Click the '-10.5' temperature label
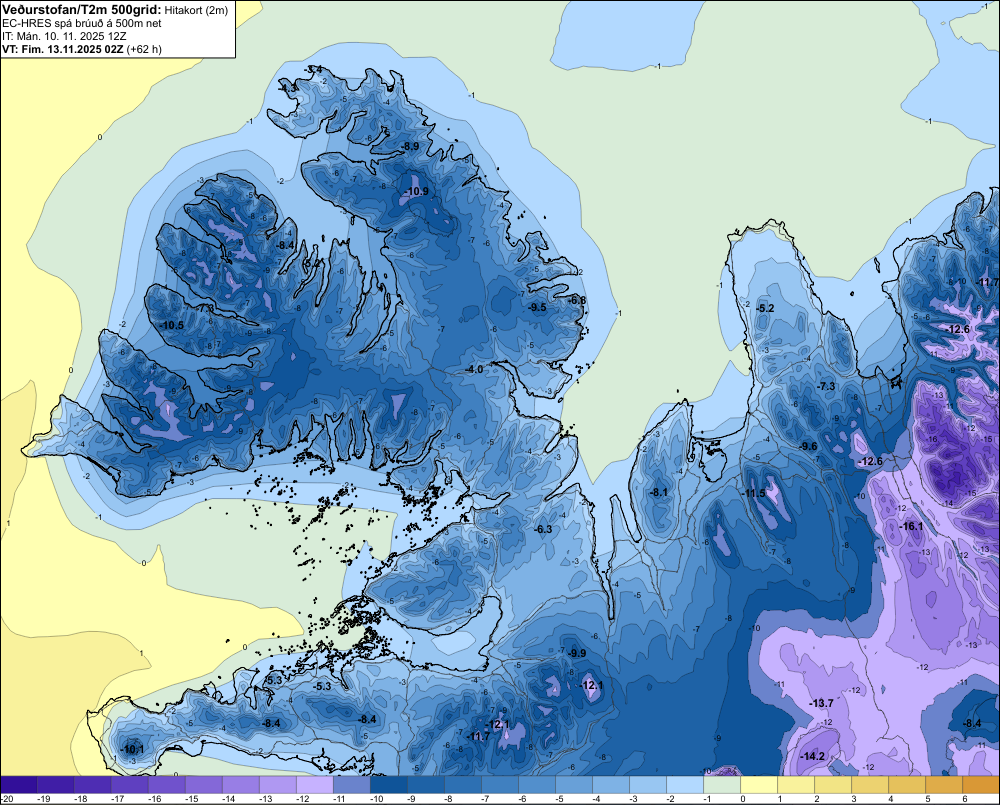 pos(172,325)
